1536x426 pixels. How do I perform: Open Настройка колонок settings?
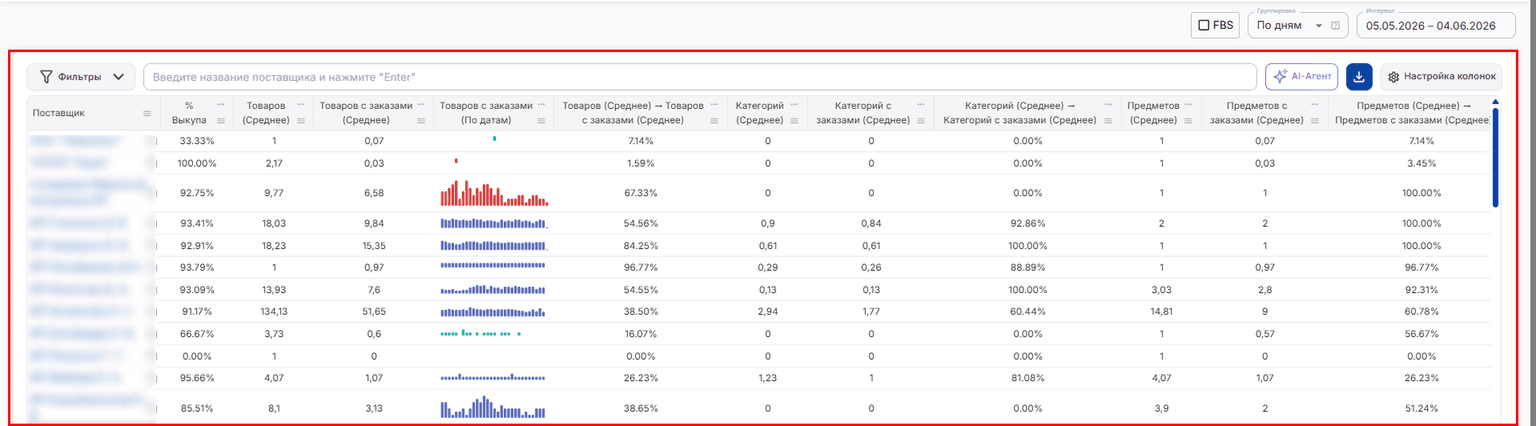1441,77
